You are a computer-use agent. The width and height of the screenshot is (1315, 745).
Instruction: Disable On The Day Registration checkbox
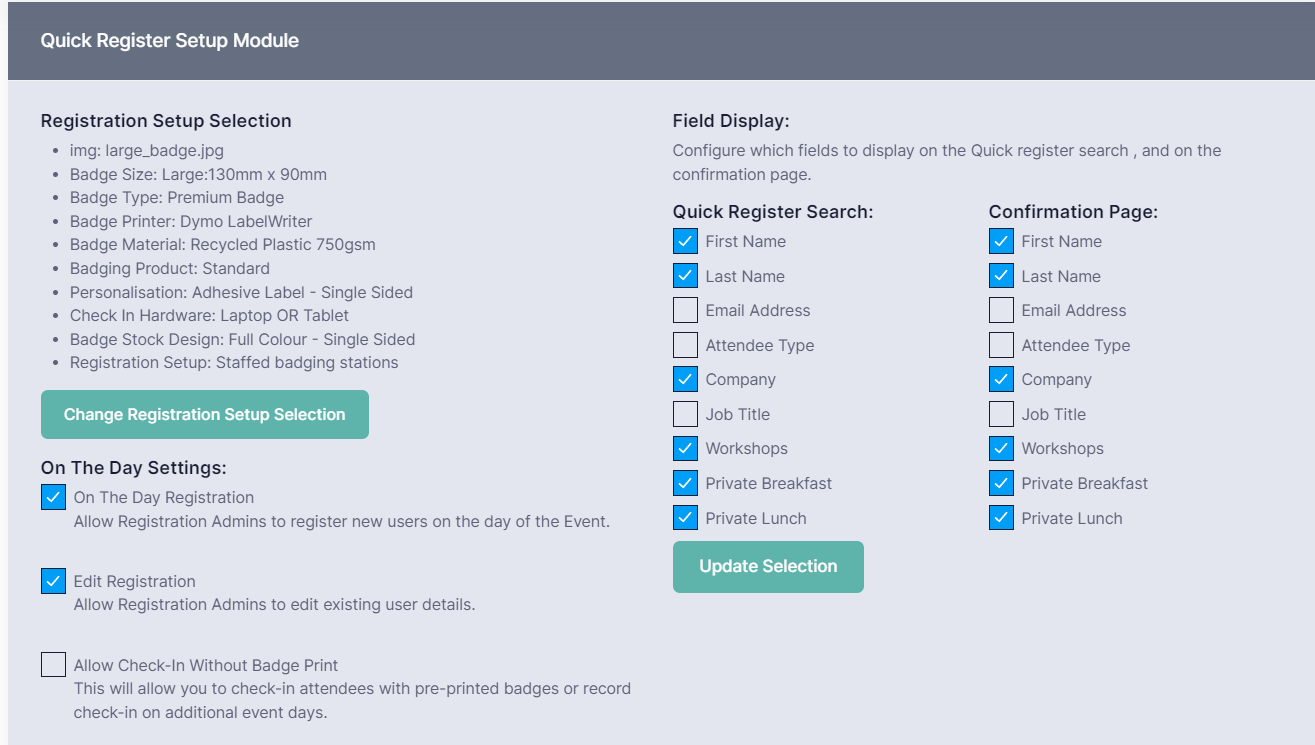54,497
